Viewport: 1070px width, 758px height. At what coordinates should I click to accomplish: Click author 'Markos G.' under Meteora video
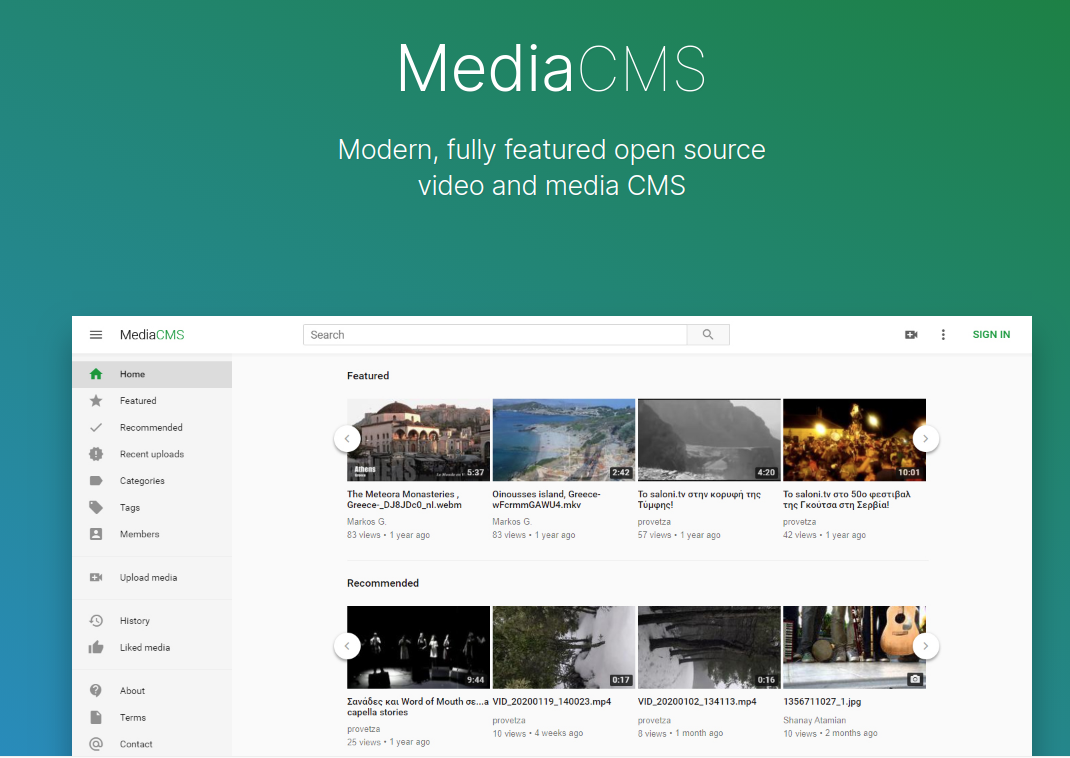pyautogui.click(x=366, y=522)
